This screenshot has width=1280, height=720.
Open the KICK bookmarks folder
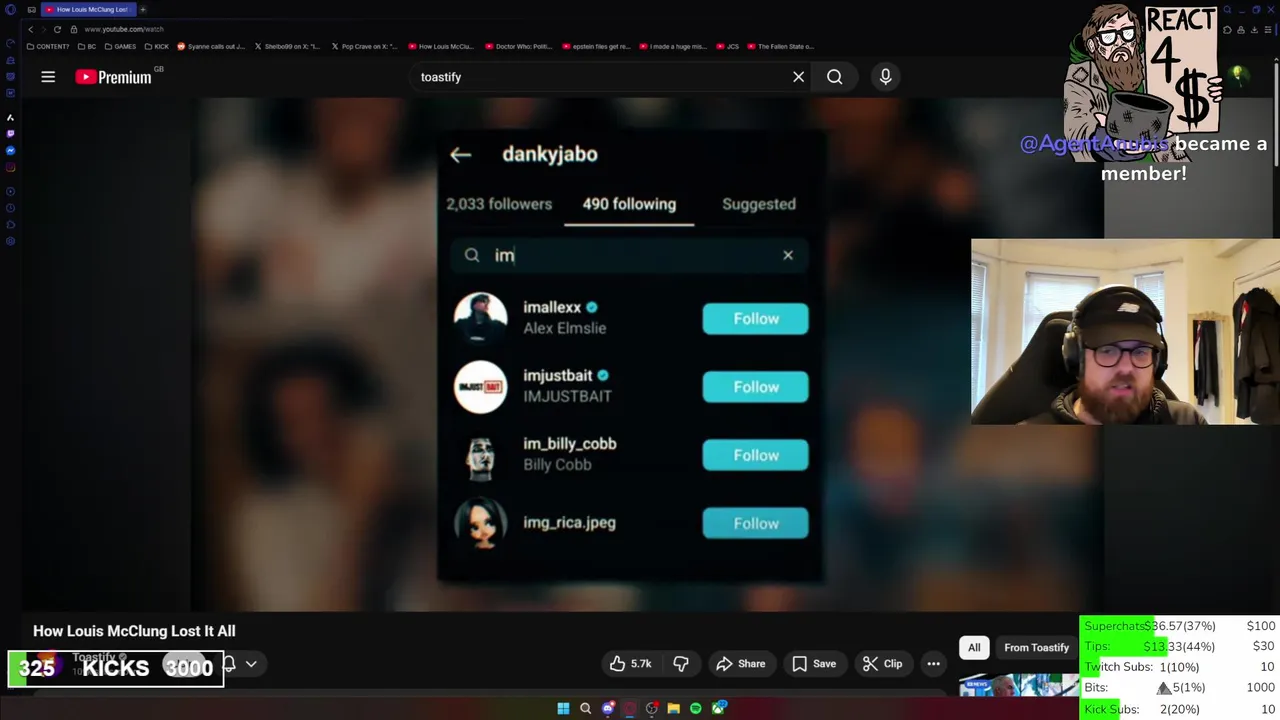[157, 46]
